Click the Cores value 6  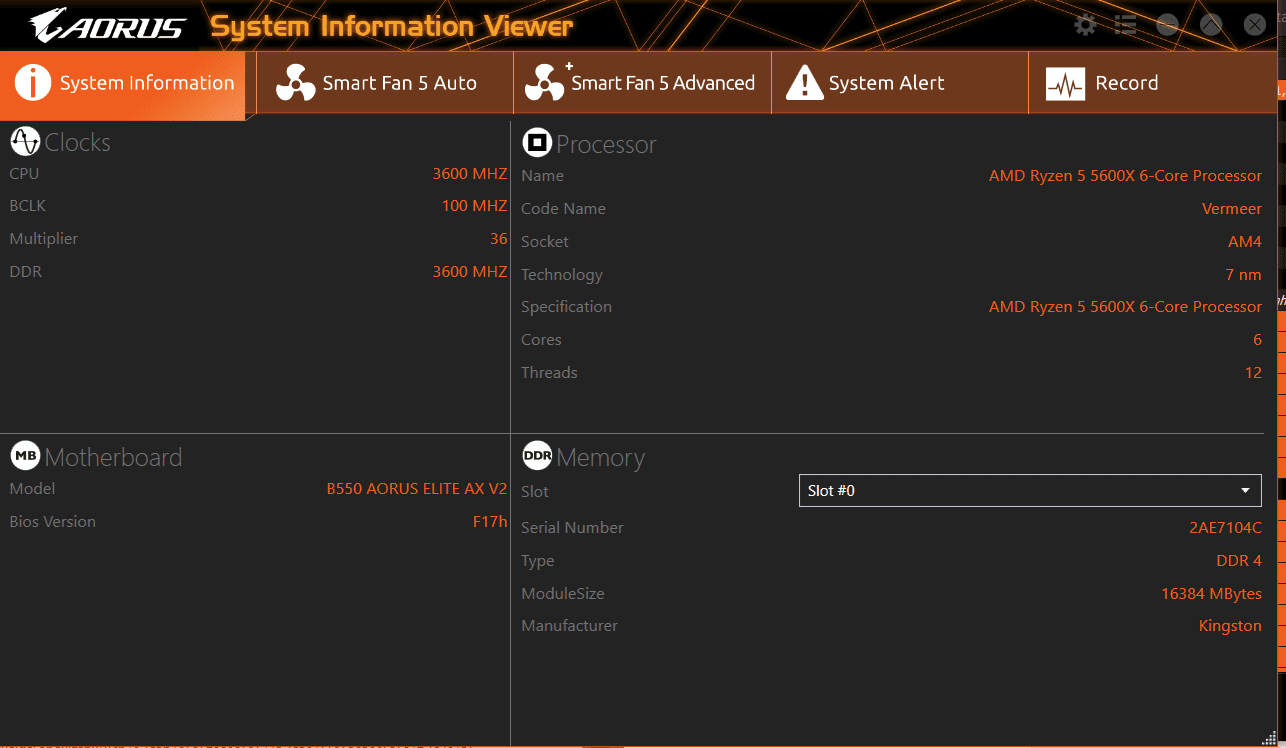(x=1257, y=339)
